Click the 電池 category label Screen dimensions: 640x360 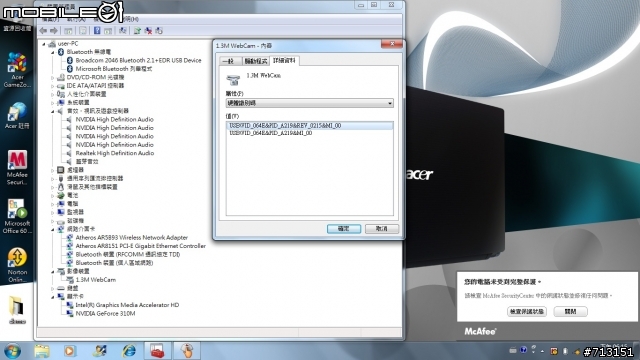(x=73, y=196)
